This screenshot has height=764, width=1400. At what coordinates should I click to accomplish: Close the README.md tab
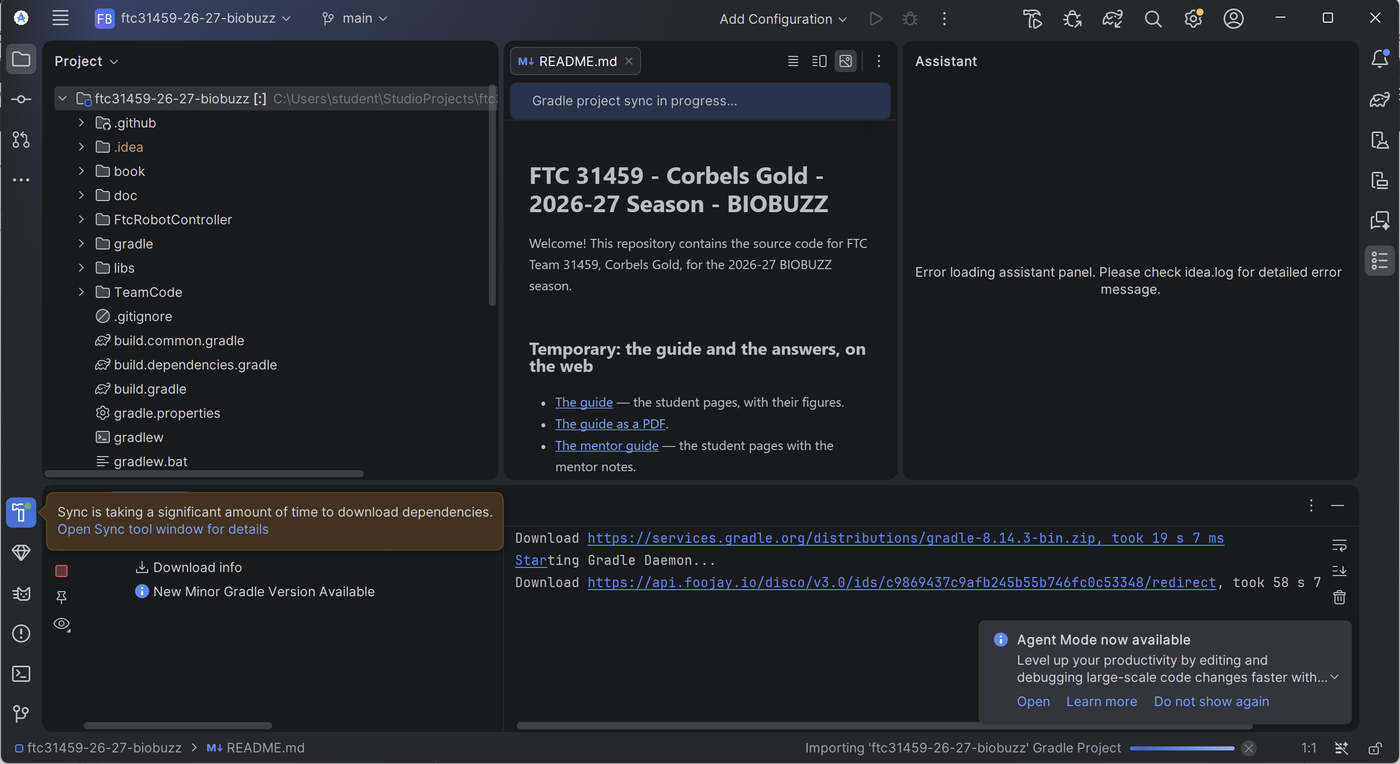[x=629, y=61]
